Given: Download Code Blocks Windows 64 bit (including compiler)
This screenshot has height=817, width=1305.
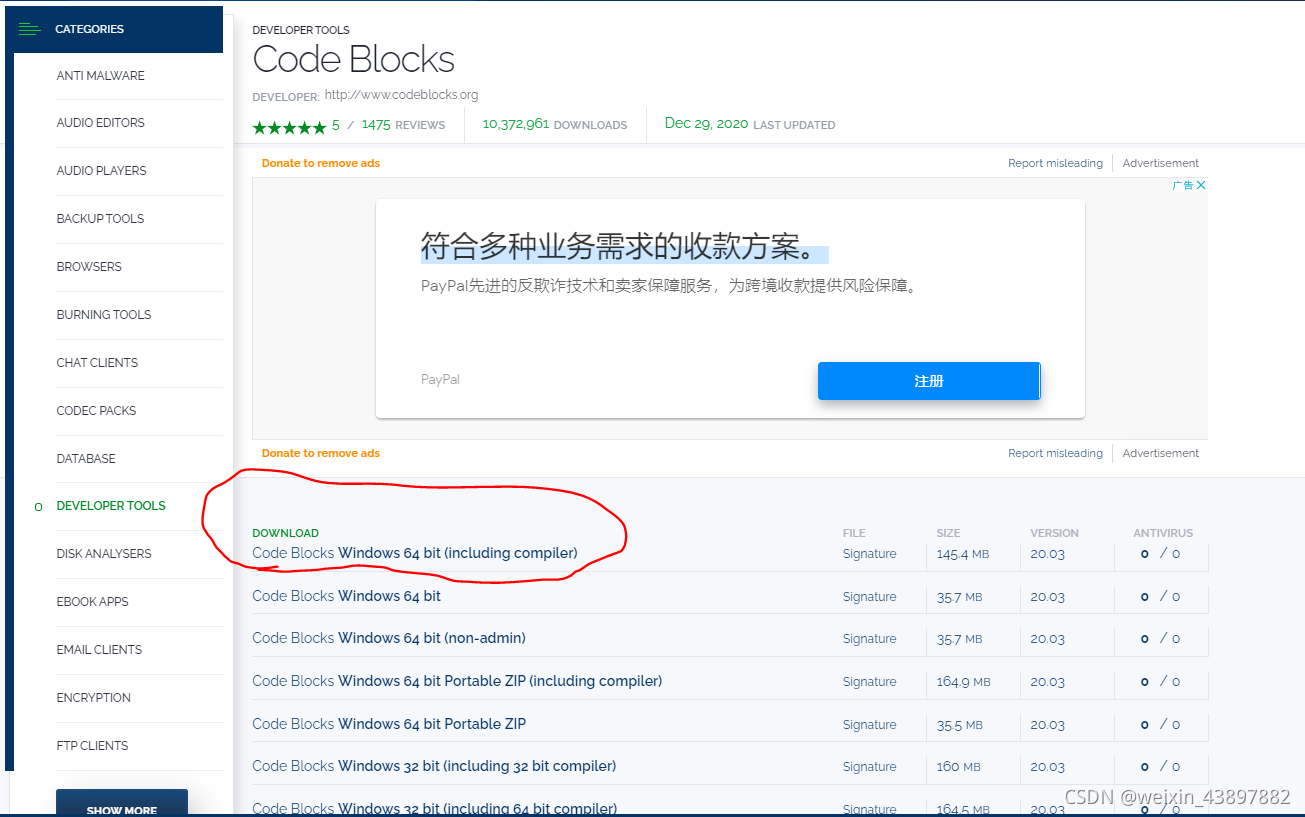Looking at the screenshot, I should coord(414,552).
